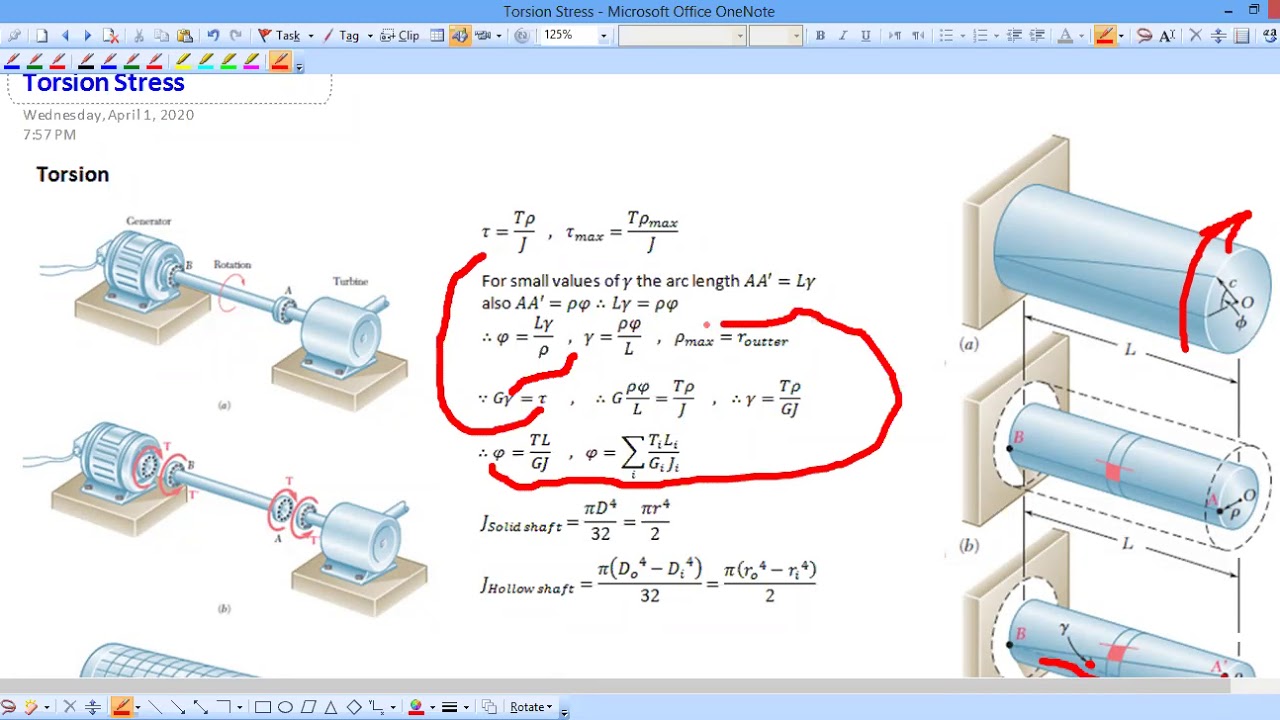Click the Torsion Stress page title
Viewport: 1280px width, 720px height.
(103, 83)
